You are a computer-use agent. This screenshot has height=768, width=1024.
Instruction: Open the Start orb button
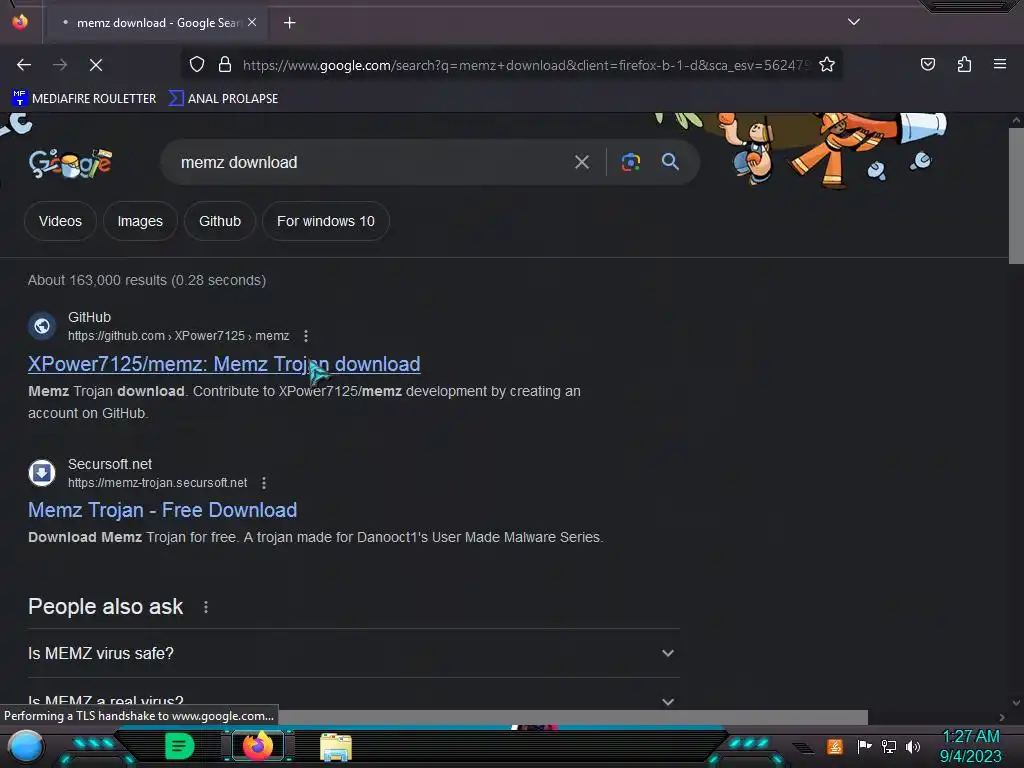(26, 746)
